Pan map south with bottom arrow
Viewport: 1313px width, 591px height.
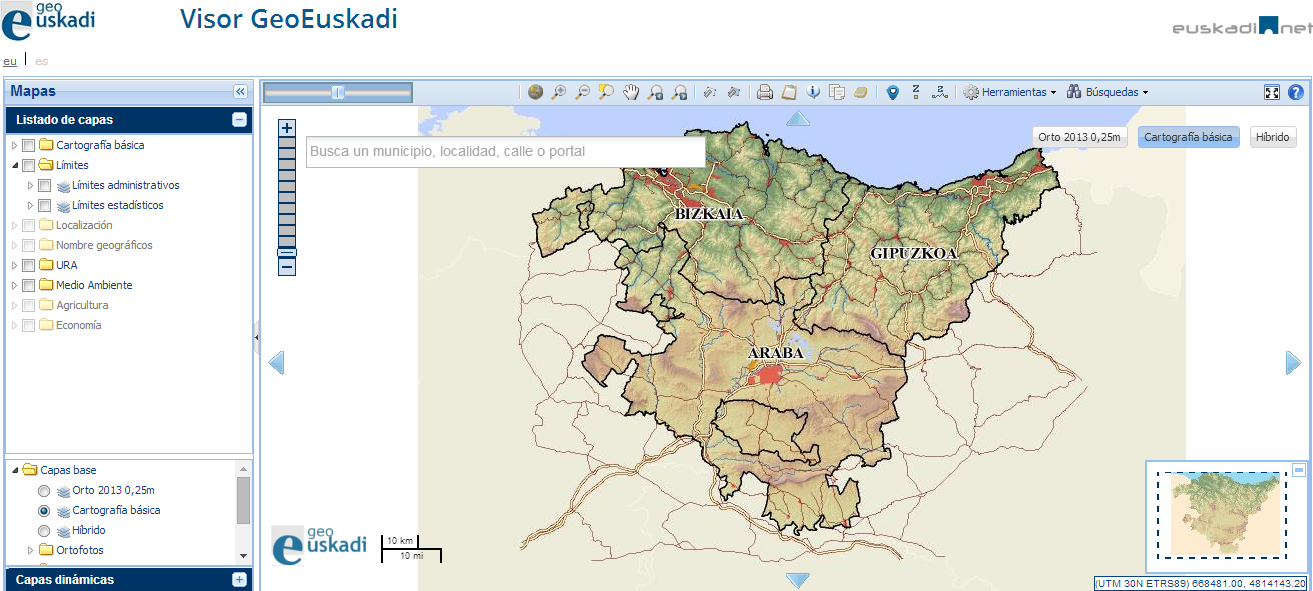pos(797,580)
